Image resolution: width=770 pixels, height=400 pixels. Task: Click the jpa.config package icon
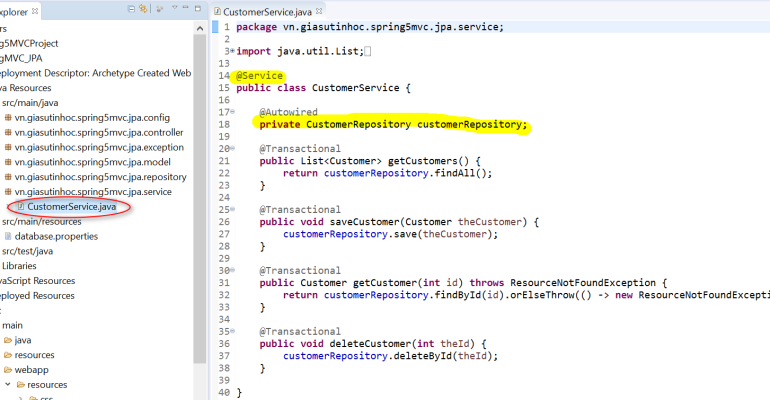8,117
